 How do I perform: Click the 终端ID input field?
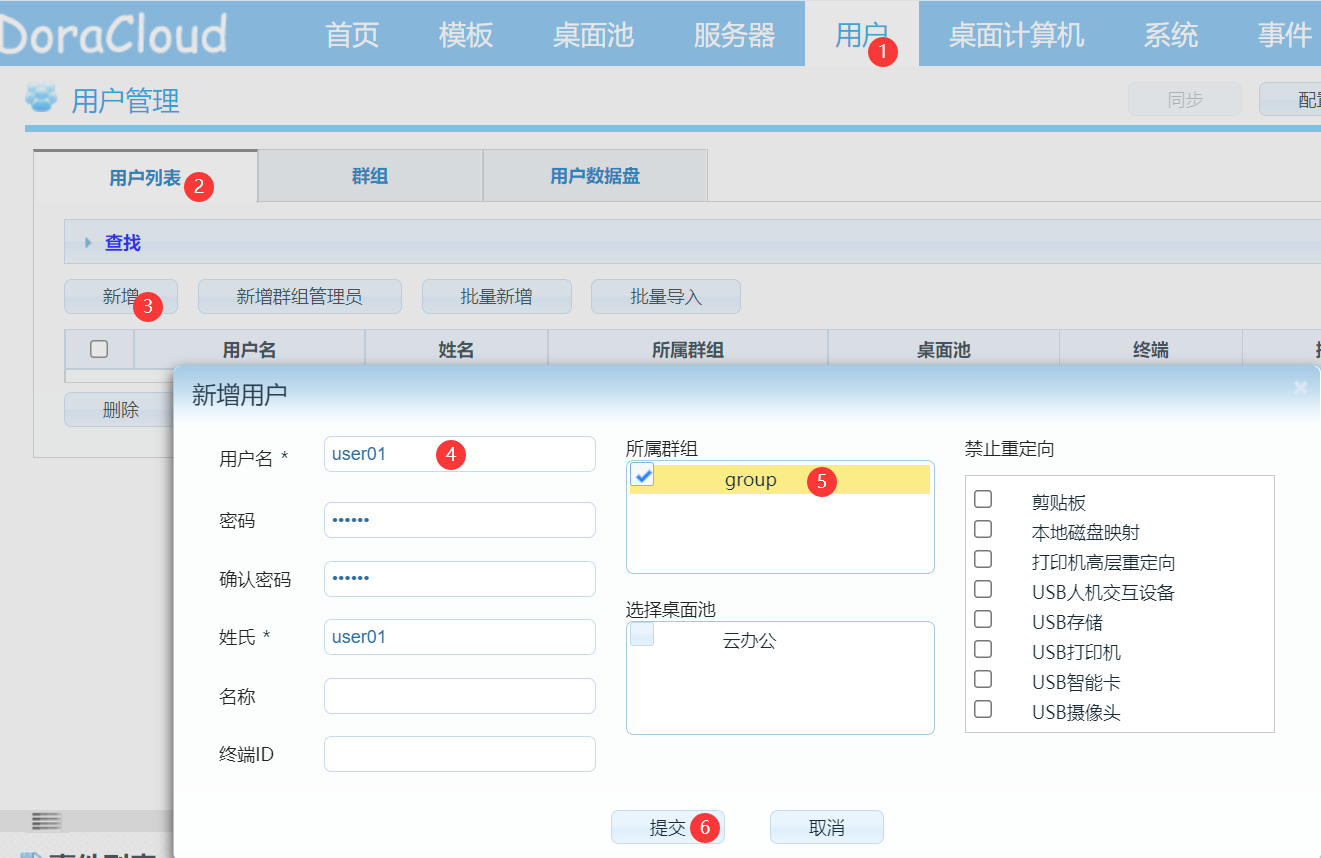459,753
